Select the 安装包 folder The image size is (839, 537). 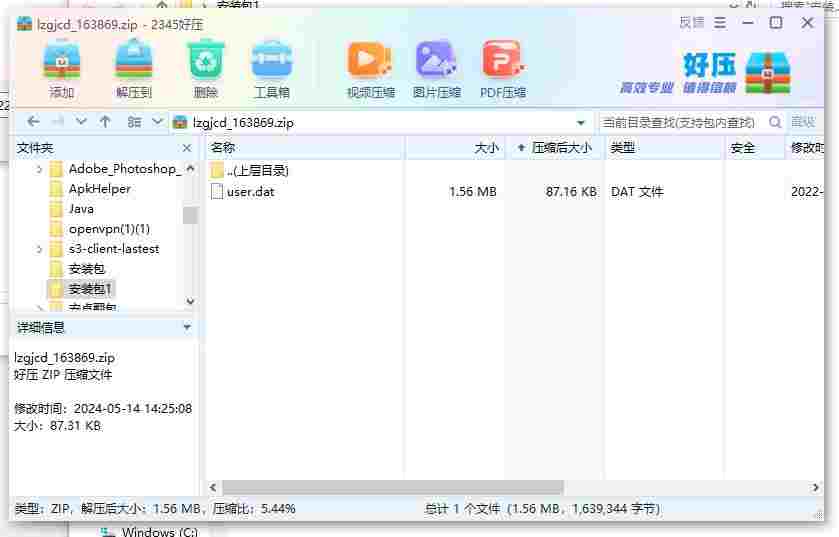tap(77, 269)
